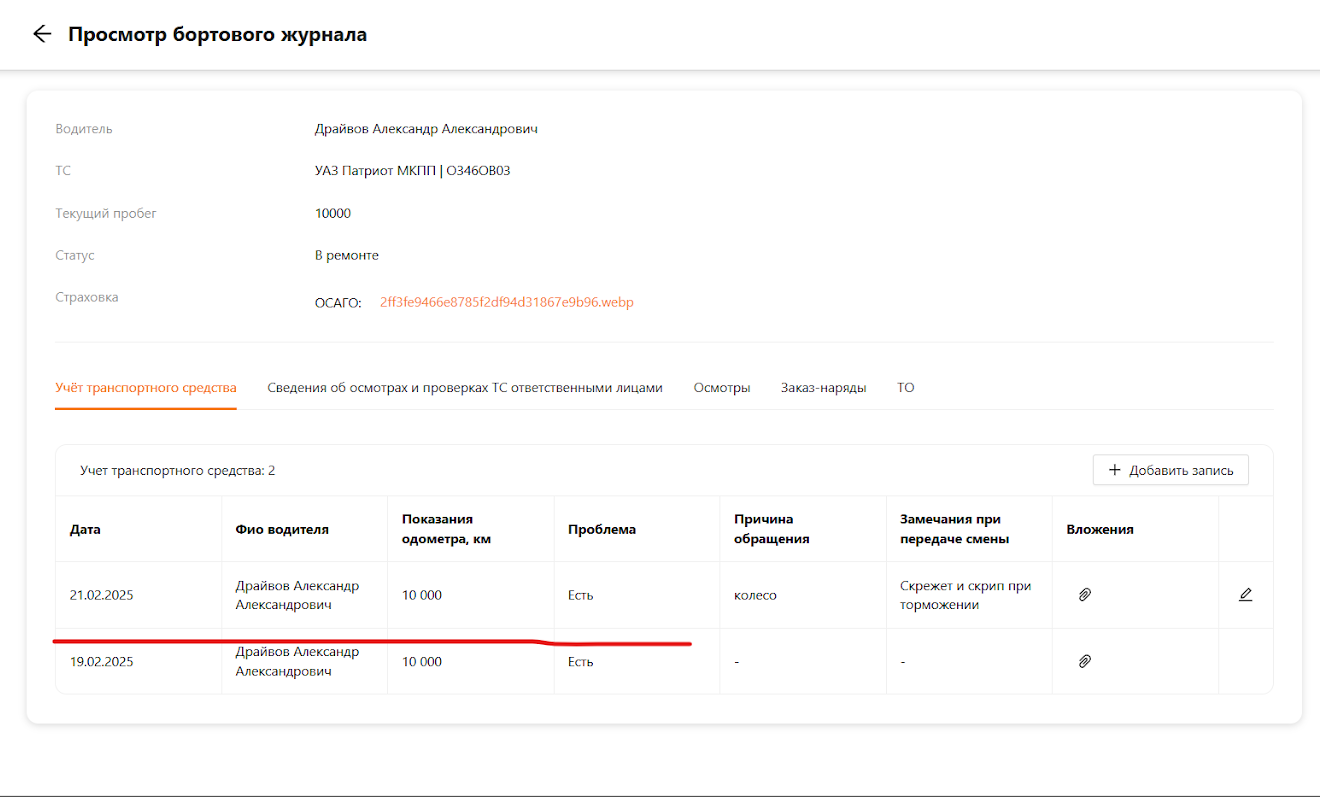The height and width of the screenshot is (797, 1320).
Task: Open the ОСАГО webp file link
Action: click(507, 302)
